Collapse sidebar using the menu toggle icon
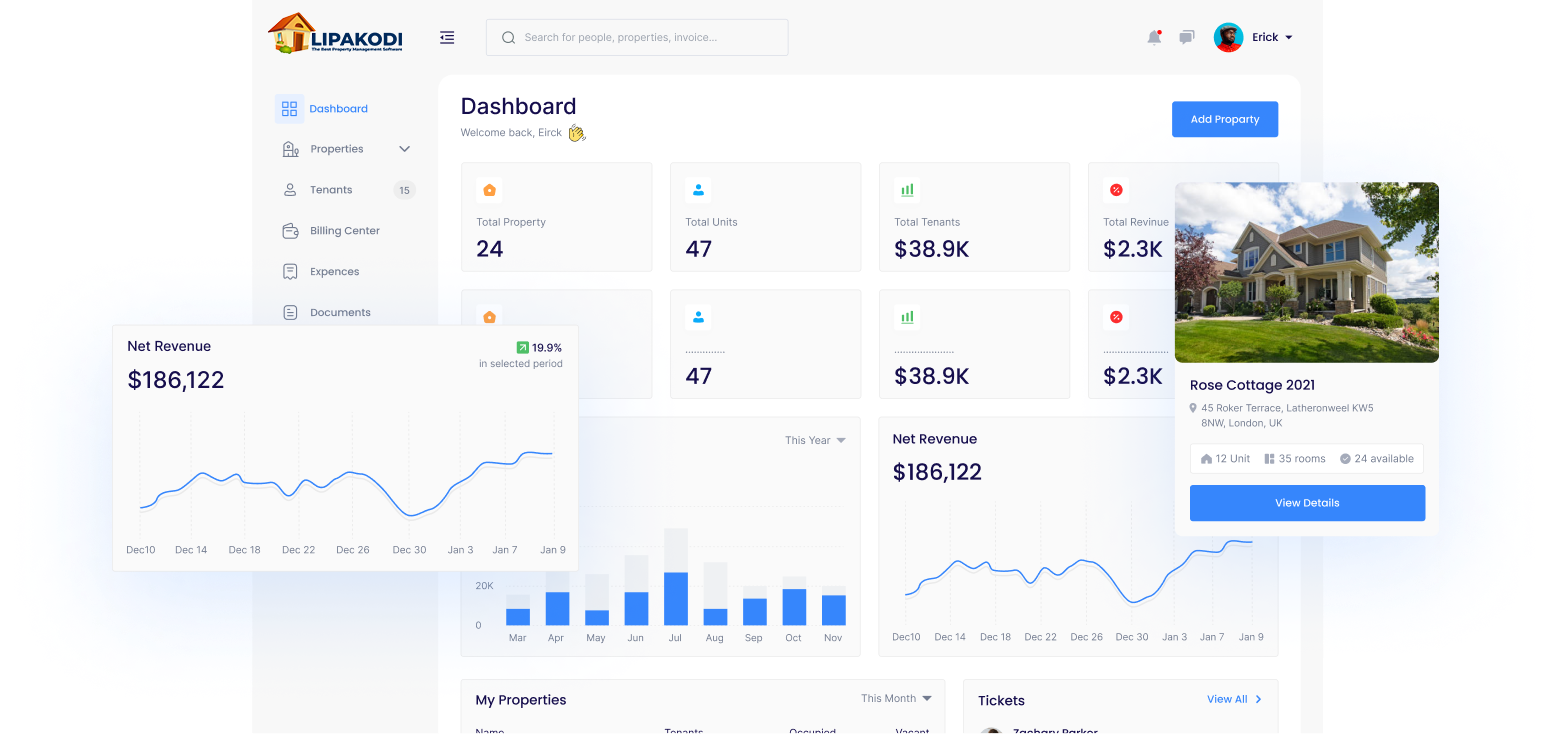 click(x=447, y=38)
